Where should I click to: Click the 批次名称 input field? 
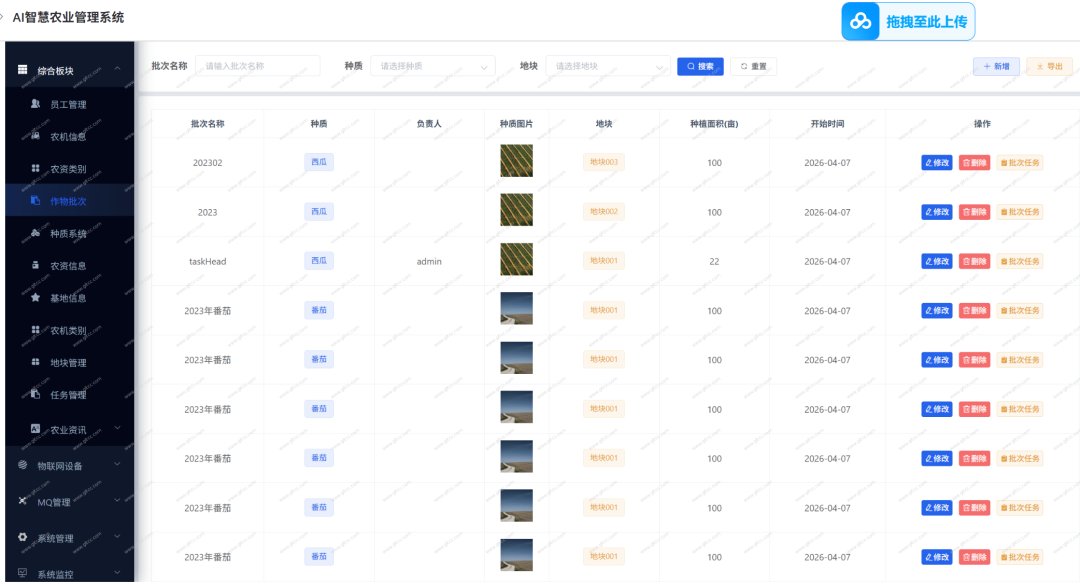point(258,66)
